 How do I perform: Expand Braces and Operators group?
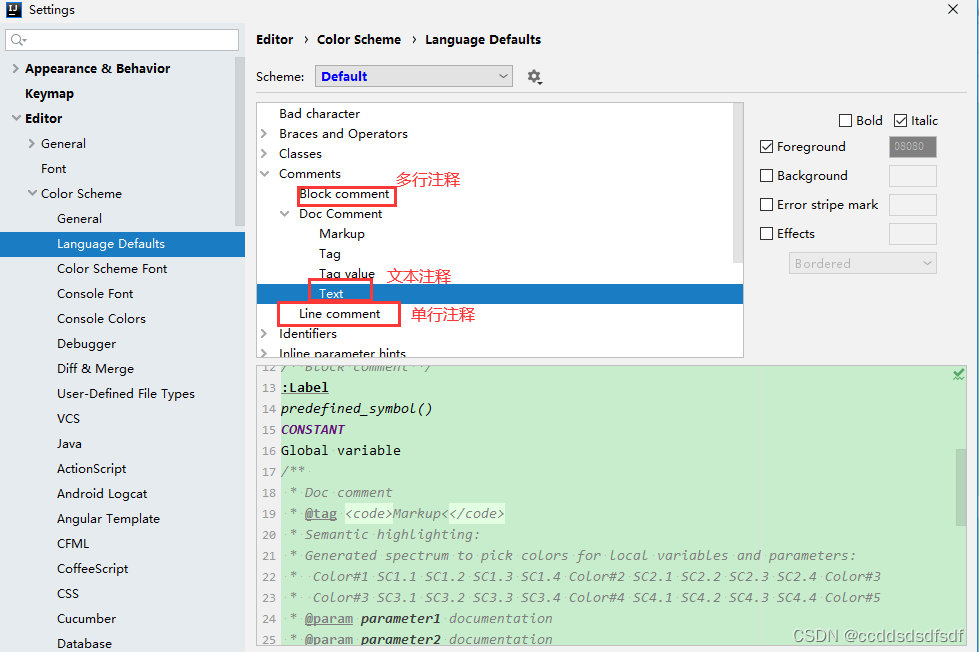pos(264,134)
